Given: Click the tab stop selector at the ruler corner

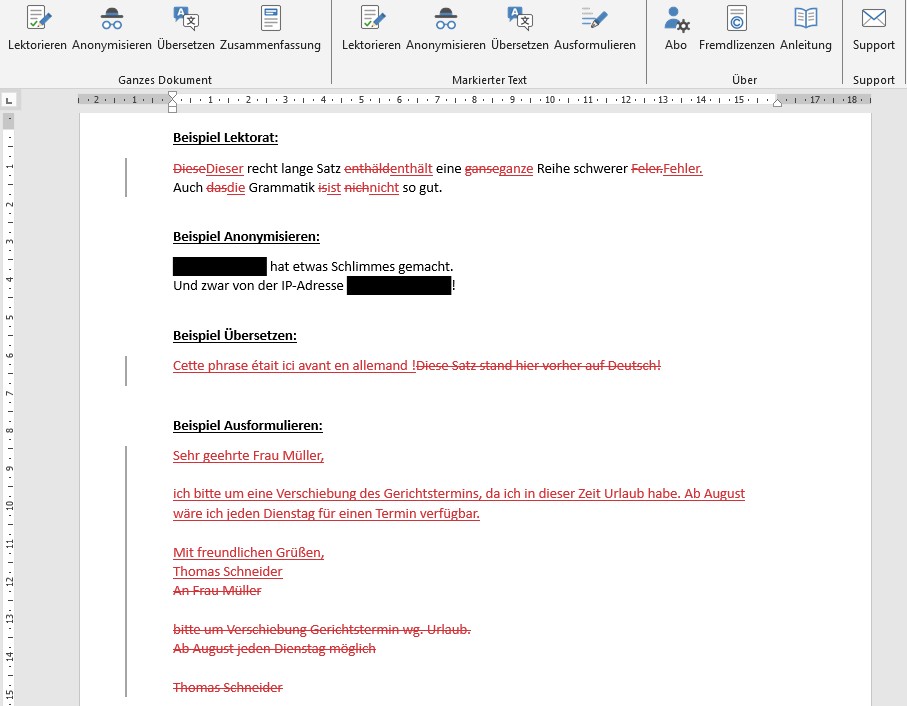Looking at the screenshot, I should (9, 101).
